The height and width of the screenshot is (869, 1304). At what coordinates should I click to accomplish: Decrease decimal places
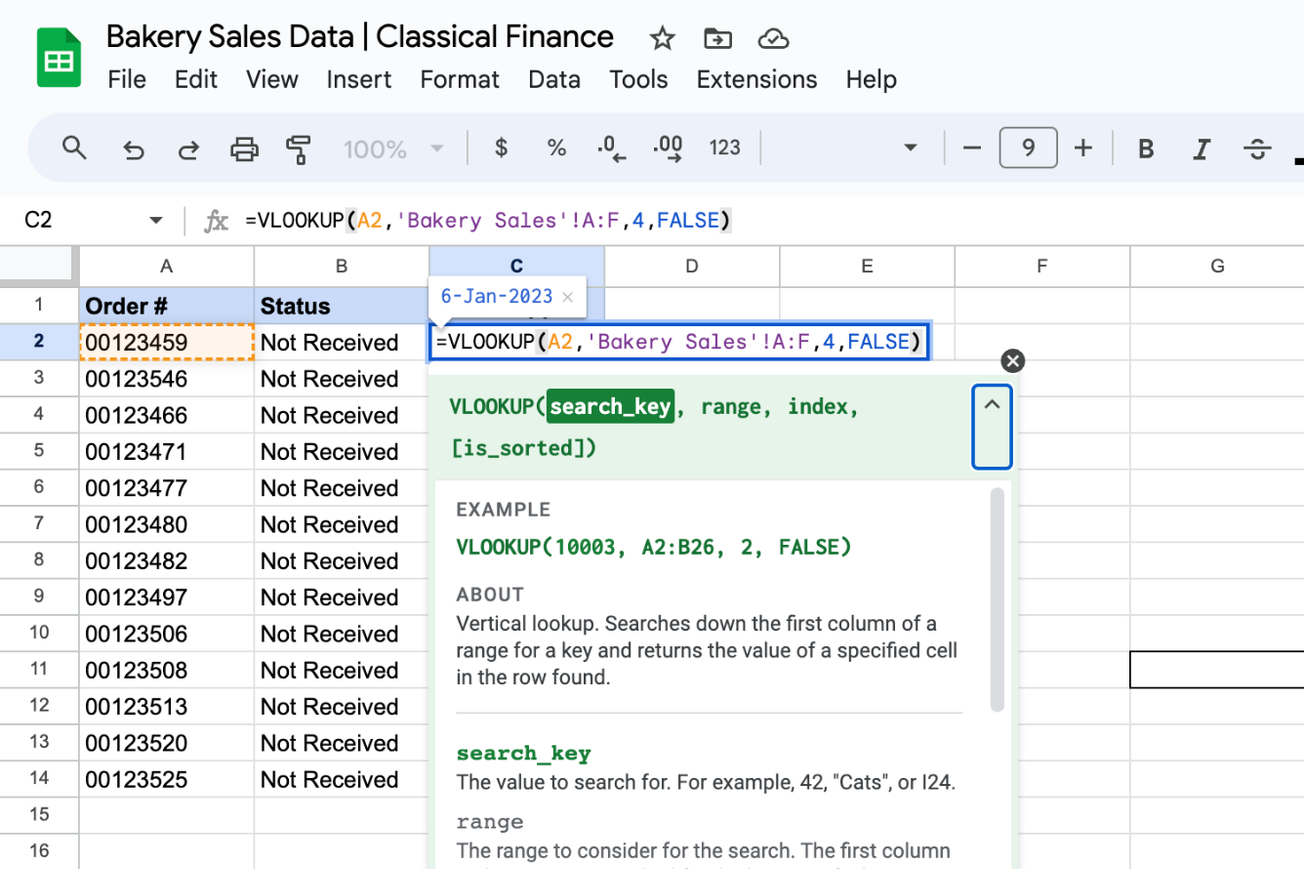pyautogui.click(x=611, y=147)
